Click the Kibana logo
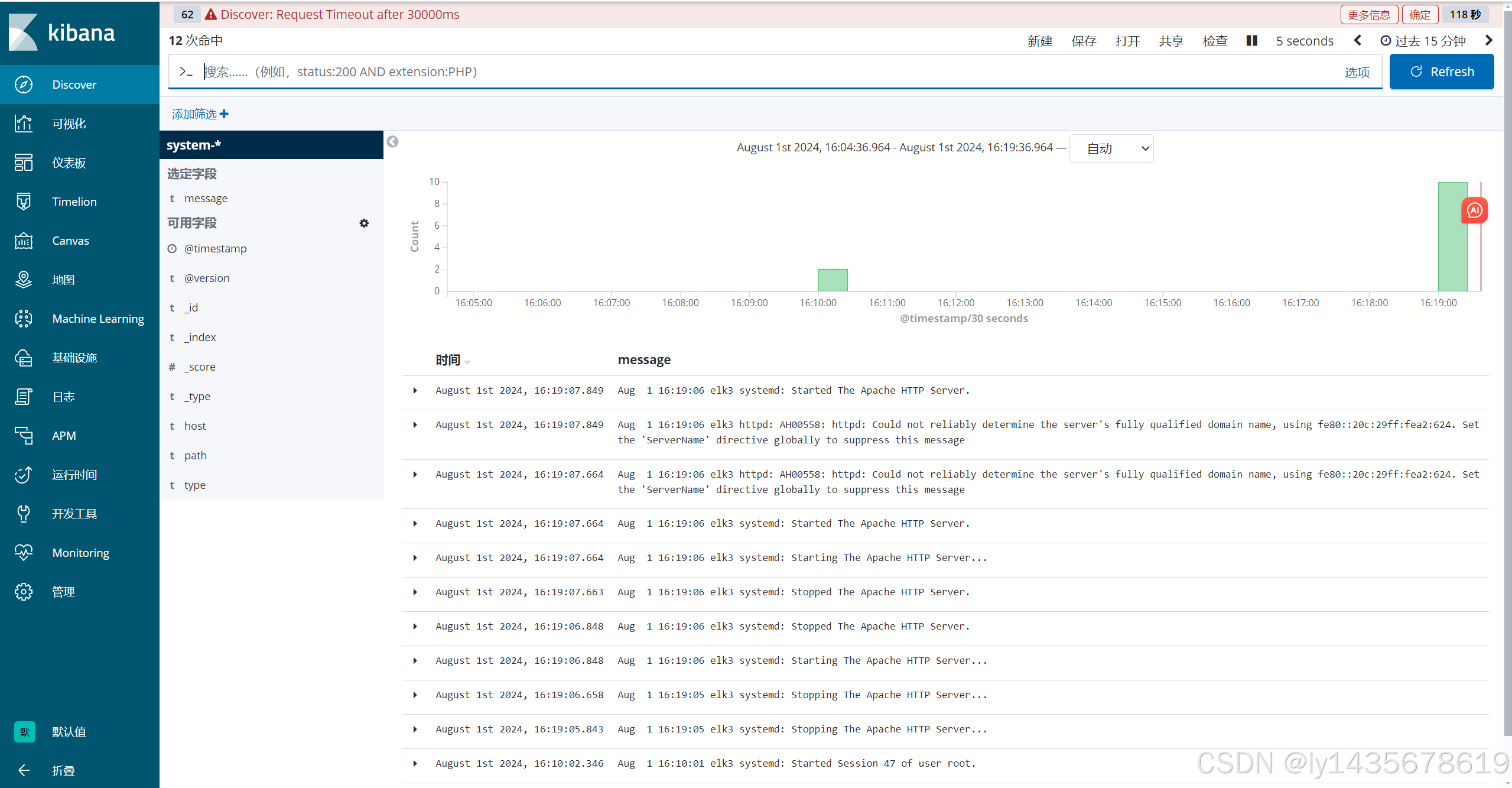This screenshot has height=788, width=1512. 62,33
